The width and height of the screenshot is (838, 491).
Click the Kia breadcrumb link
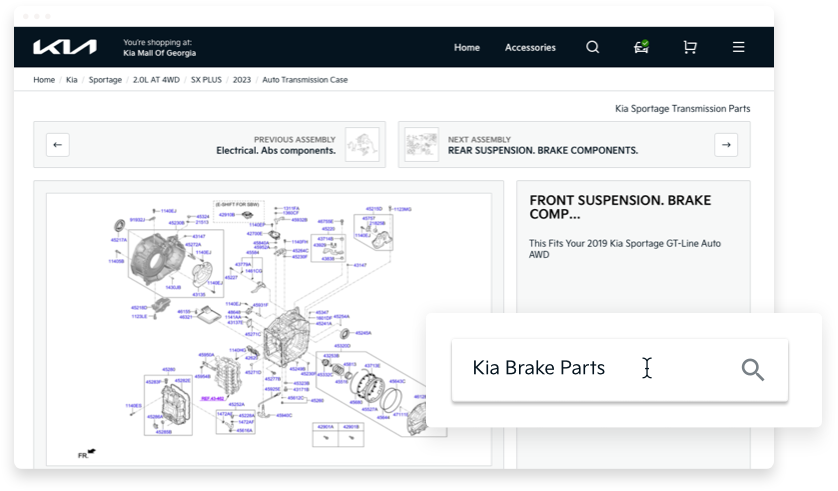[72, 80]
